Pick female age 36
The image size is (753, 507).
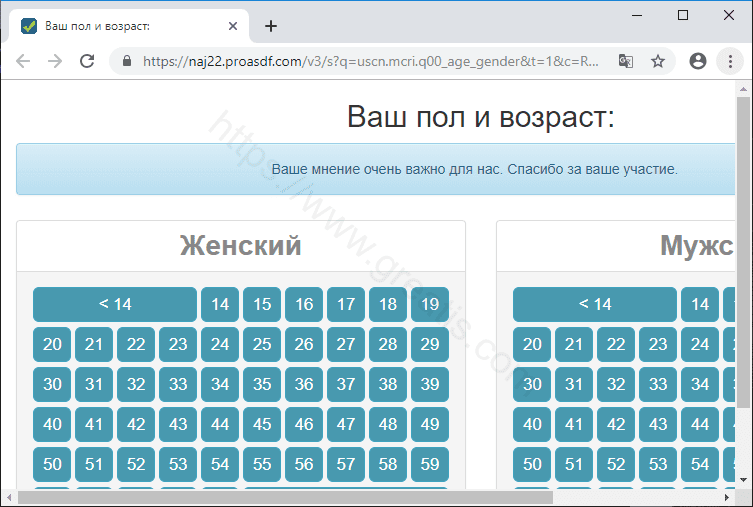(x=304, y=384)
